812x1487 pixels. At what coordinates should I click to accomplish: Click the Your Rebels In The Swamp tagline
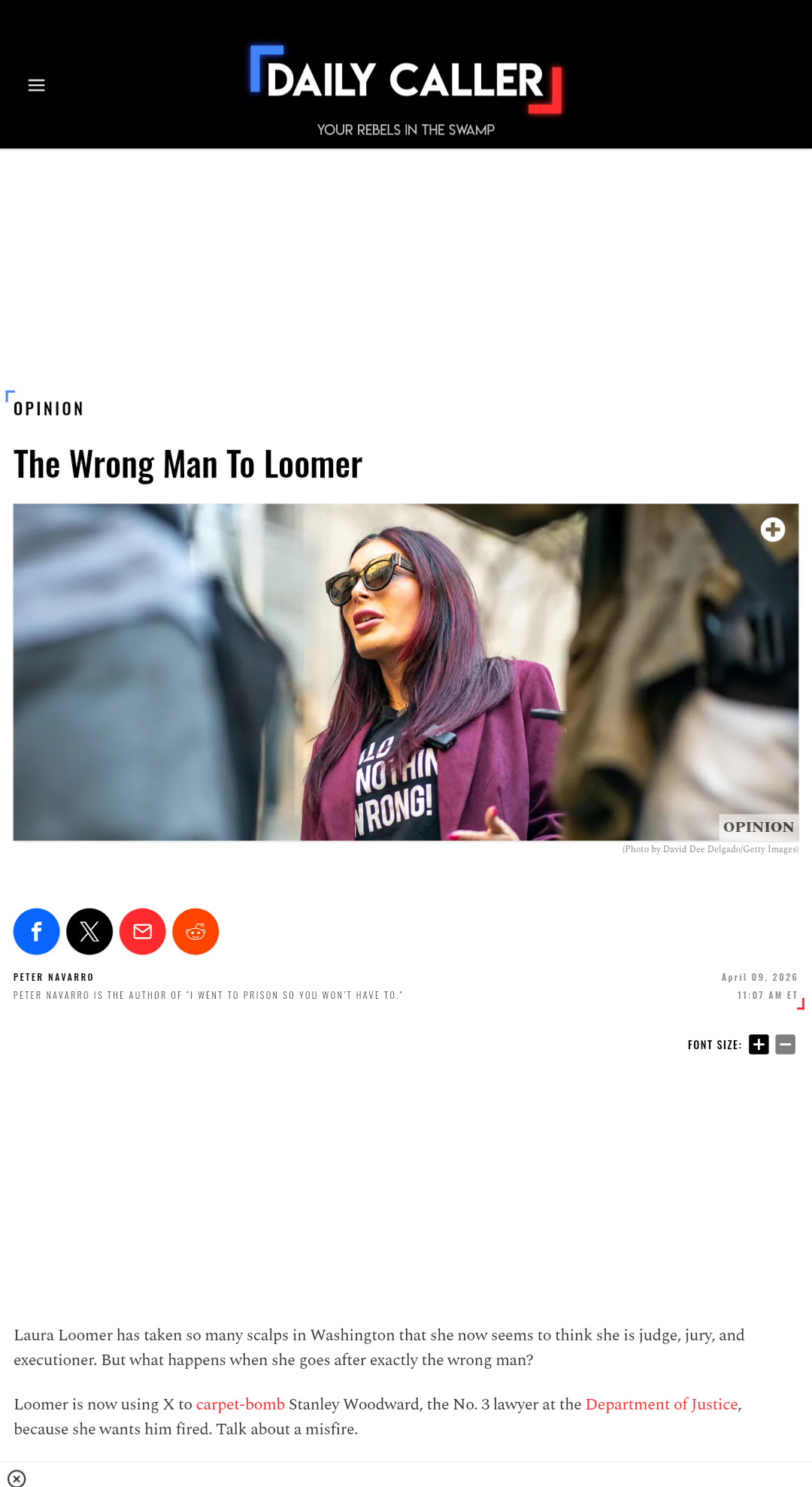(406, 129)
